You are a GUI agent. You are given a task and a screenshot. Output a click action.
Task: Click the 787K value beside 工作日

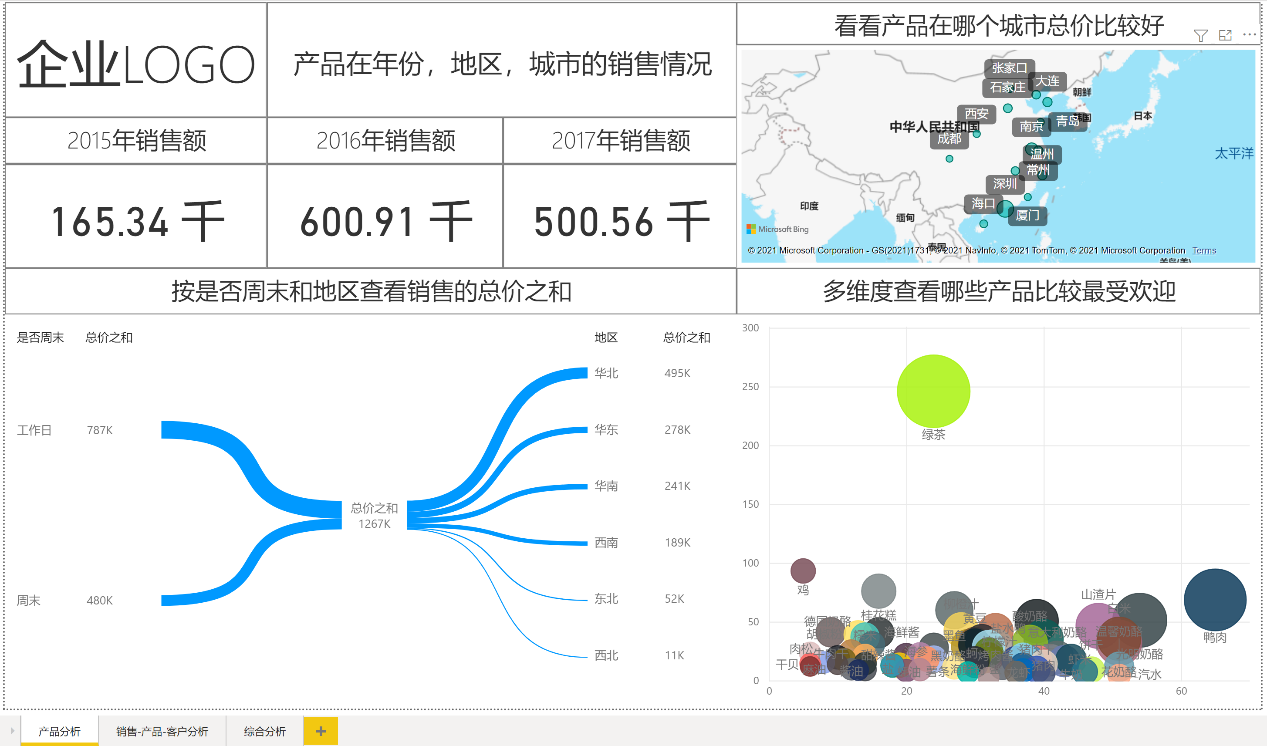(x=100, y=430)
